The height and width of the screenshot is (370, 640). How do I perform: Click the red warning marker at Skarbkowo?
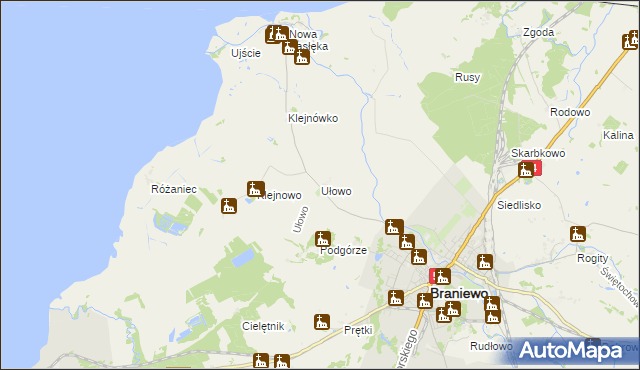537,168
